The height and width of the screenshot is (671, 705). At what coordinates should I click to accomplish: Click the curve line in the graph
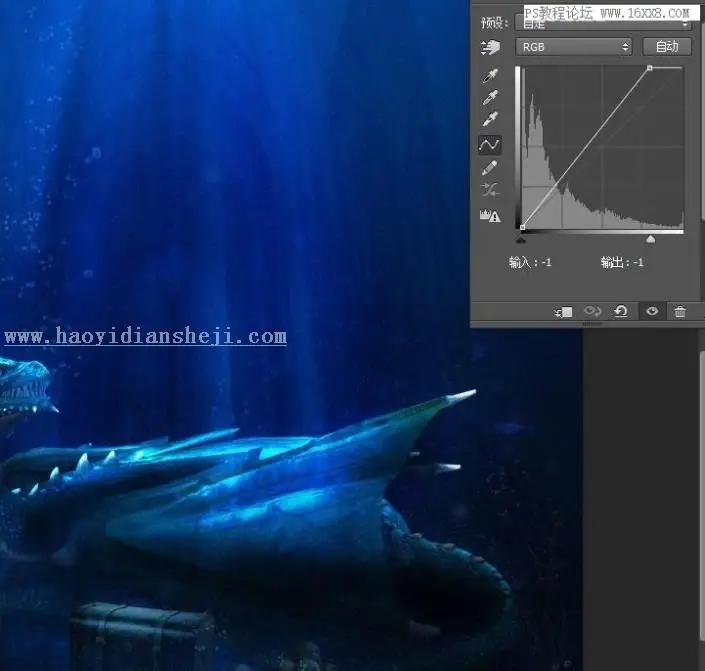pyautogui.click(x=586, y=148)
